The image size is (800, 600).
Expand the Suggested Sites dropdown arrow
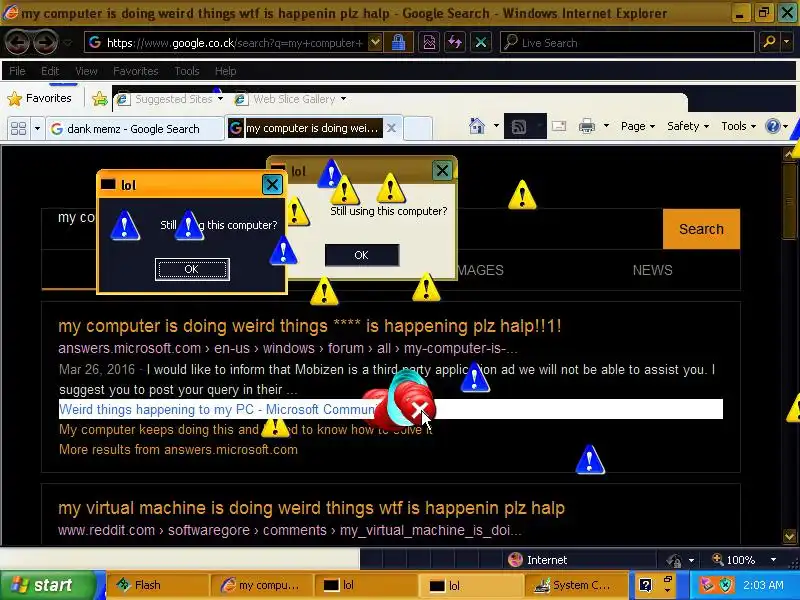point(220,98)
